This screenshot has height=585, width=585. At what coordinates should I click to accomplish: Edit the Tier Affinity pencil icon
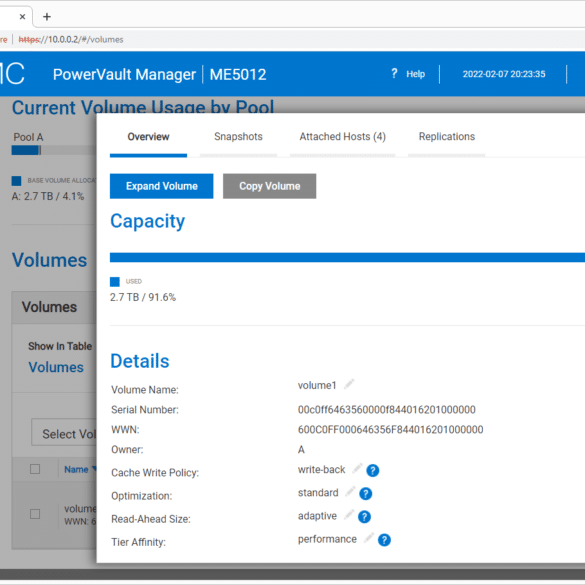[x=369, y=538]
